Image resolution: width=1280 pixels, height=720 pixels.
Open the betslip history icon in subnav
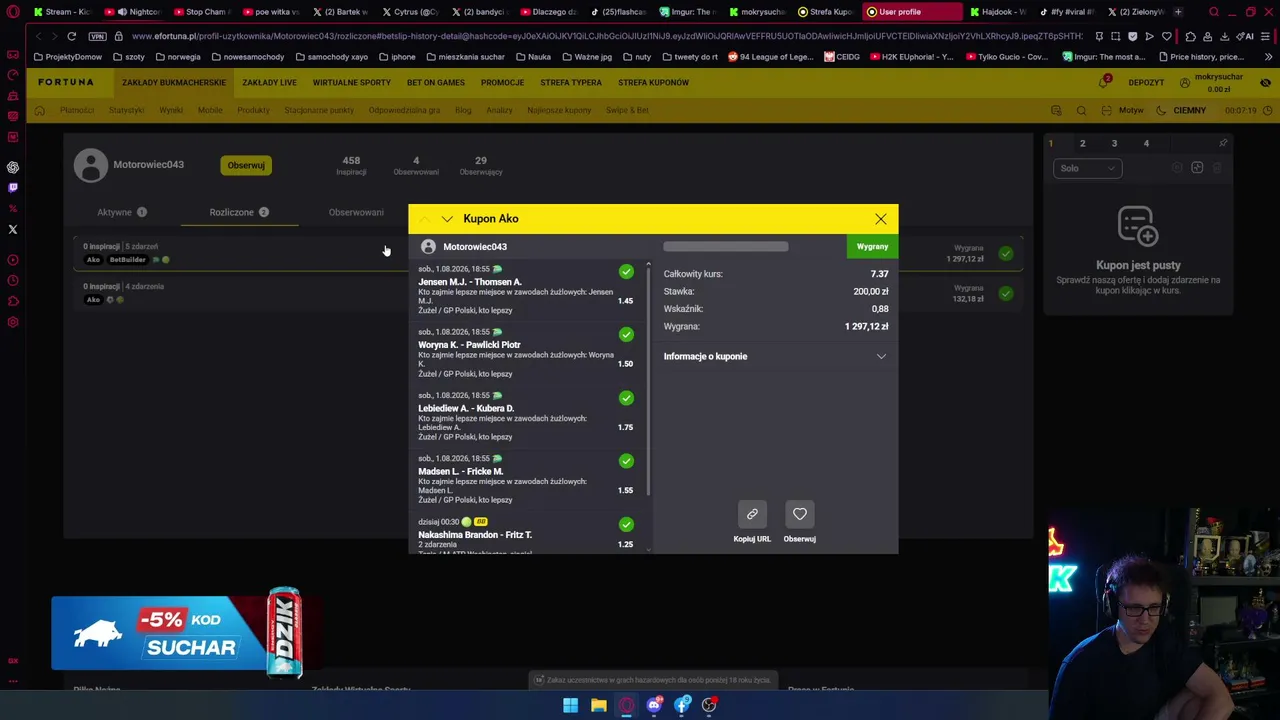(x=1056, y=110)
